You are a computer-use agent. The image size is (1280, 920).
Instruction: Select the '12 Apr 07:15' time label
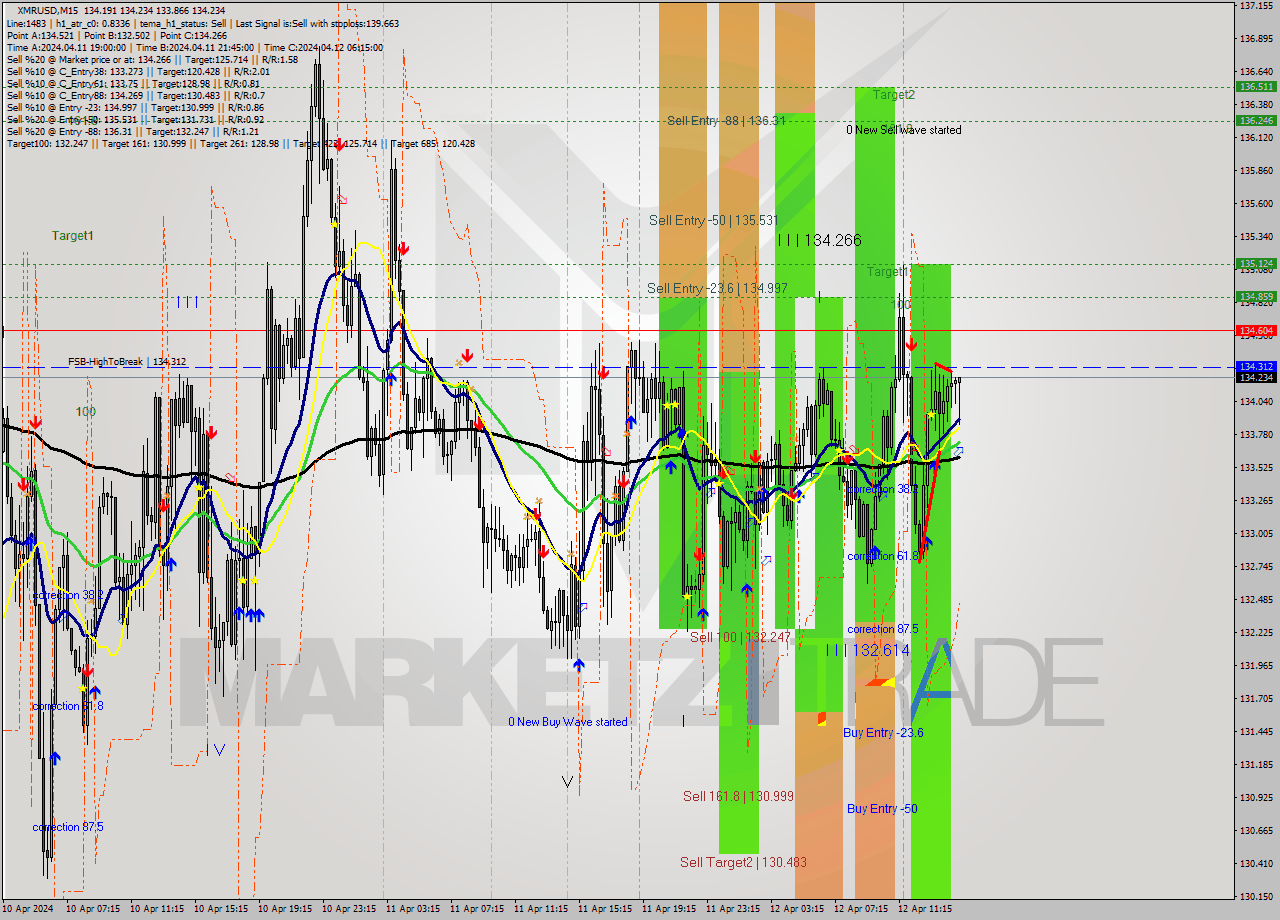tap(861, 909)
